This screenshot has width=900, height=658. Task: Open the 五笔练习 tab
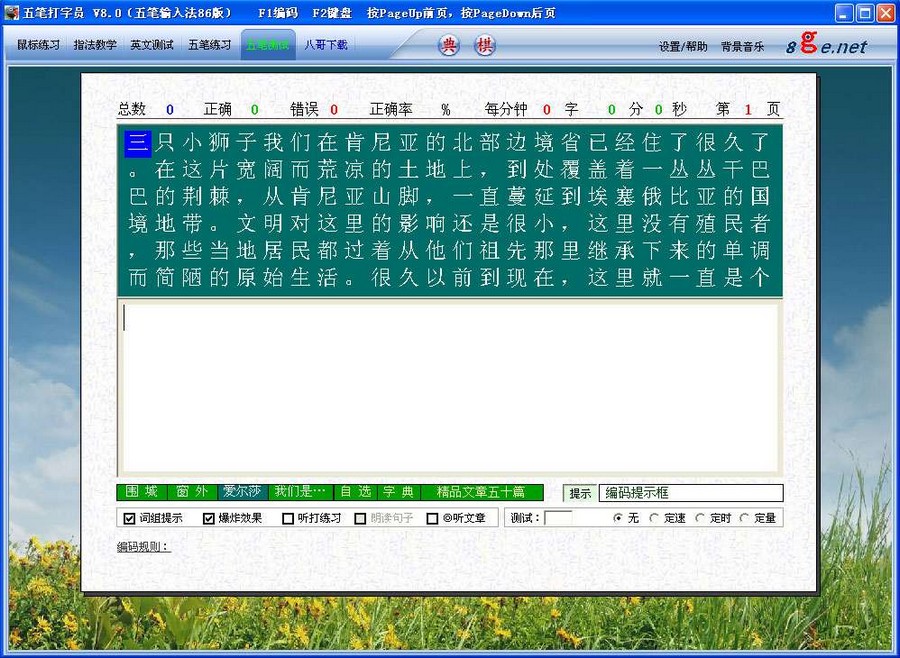coord(207,44)
